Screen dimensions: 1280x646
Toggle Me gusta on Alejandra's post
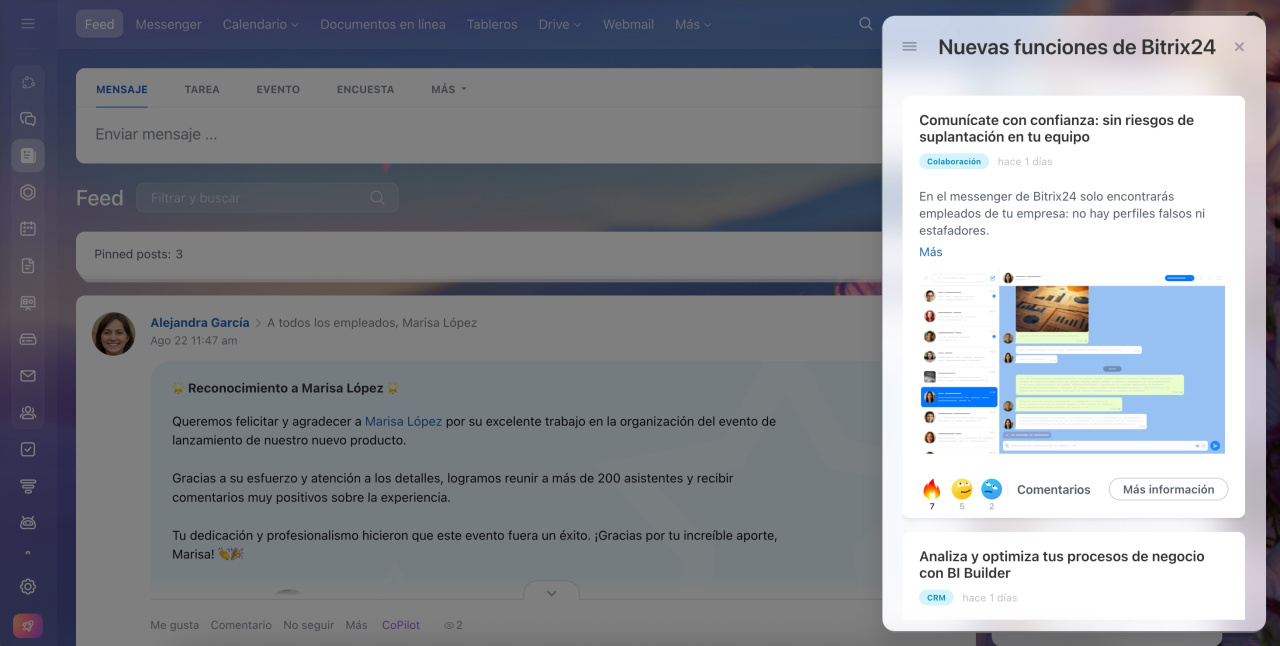click(174, 625)
